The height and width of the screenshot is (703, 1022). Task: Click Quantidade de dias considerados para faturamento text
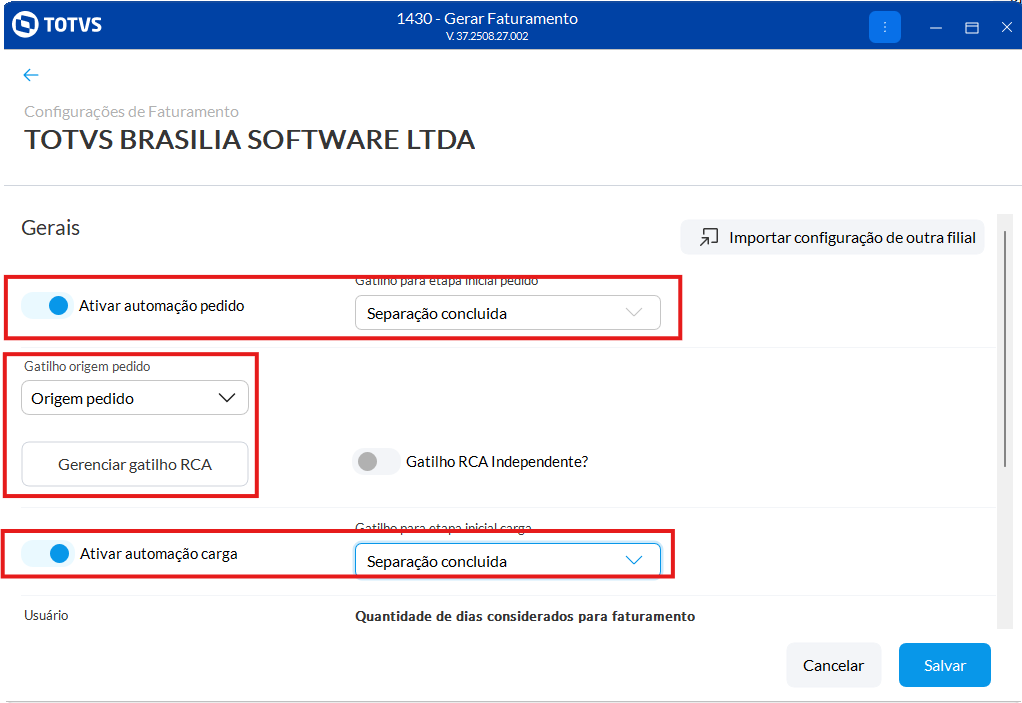(525, 616)
